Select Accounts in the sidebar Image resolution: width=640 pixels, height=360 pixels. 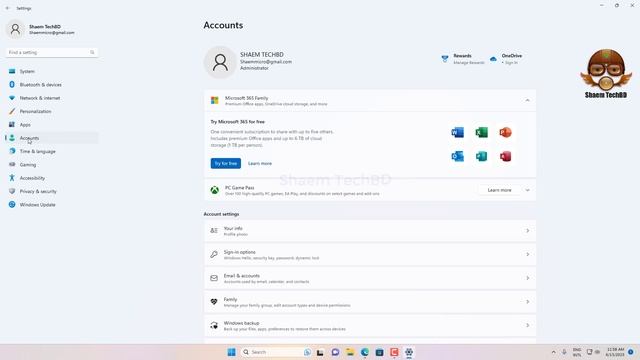coord(52,138)
